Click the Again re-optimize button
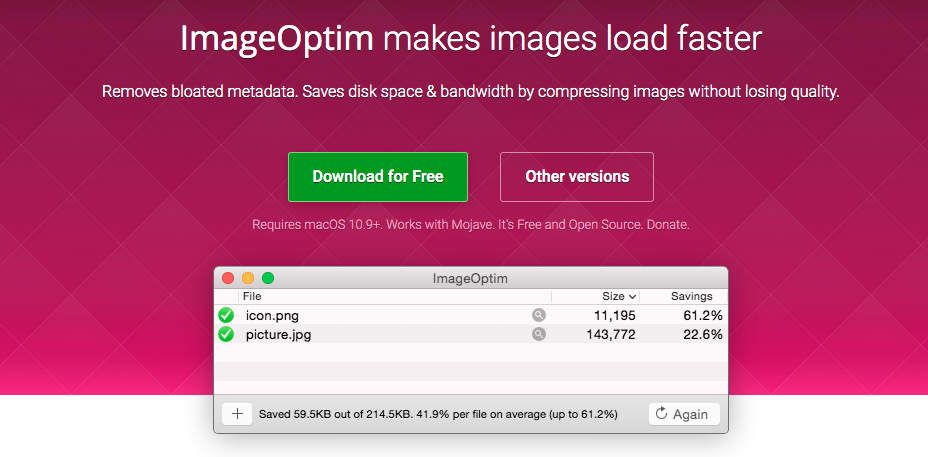Screen dimensions: 928x457 coord(684,414)
